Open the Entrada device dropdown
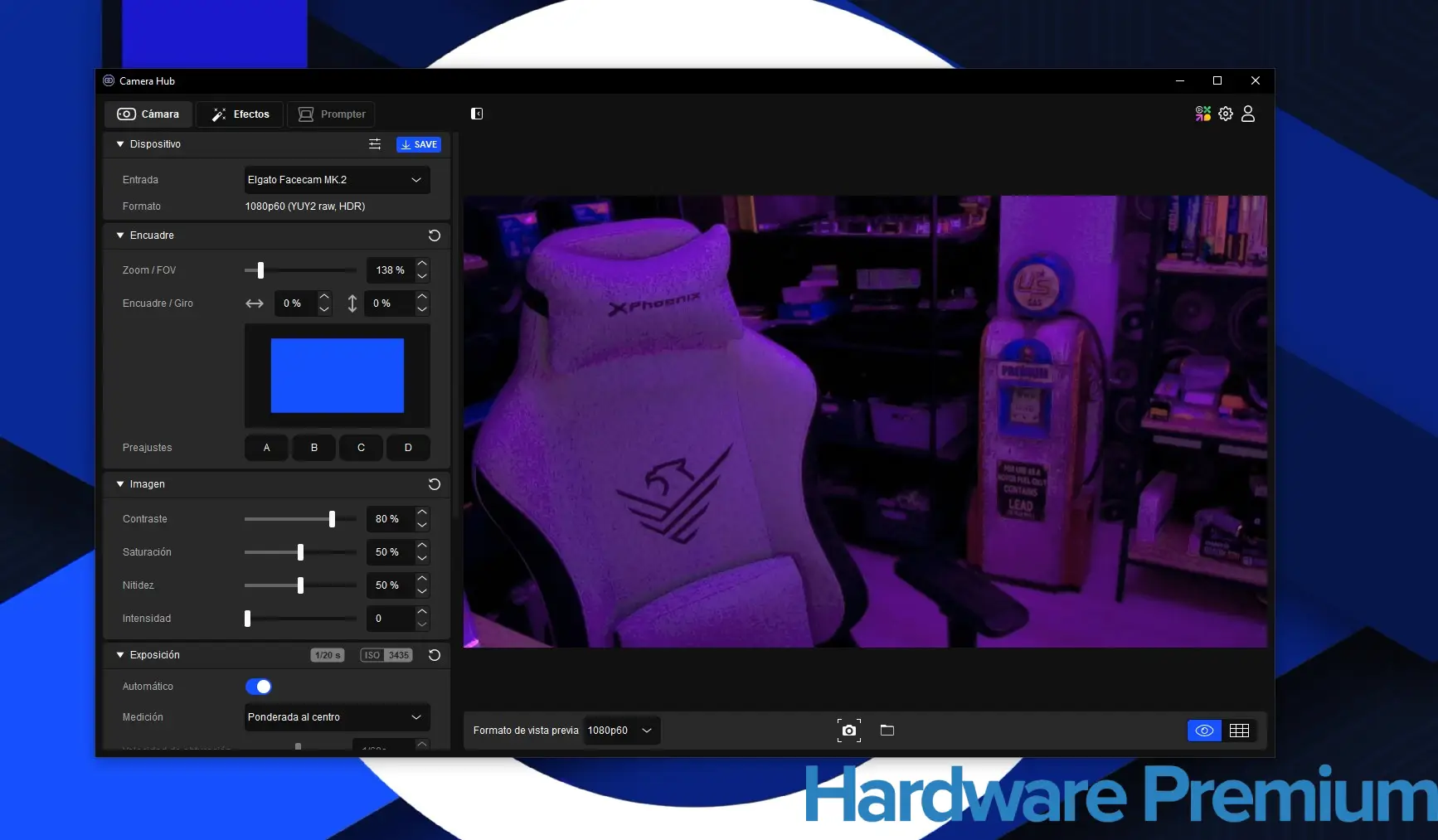1438x840 pixels. [337, 180]
